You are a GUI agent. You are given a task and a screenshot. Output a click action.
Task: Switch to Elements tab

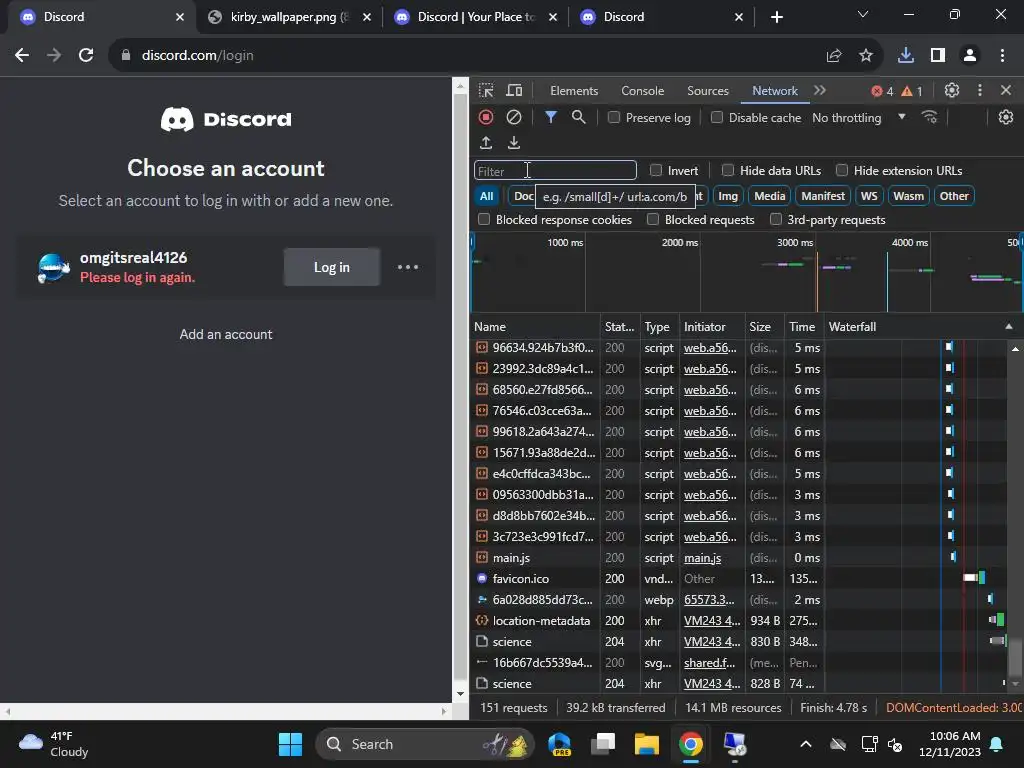574,91
